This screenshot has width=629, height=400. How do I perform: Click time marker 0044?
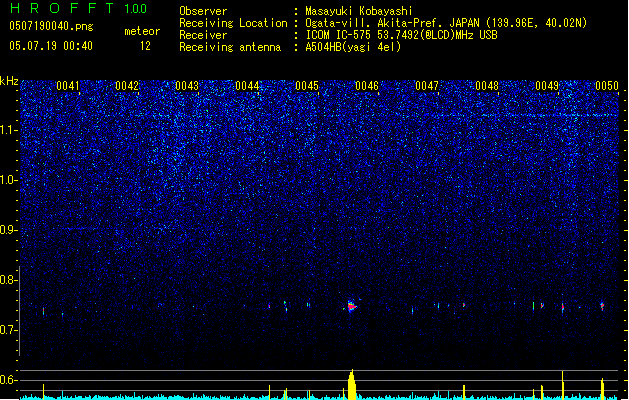point(247,86)
